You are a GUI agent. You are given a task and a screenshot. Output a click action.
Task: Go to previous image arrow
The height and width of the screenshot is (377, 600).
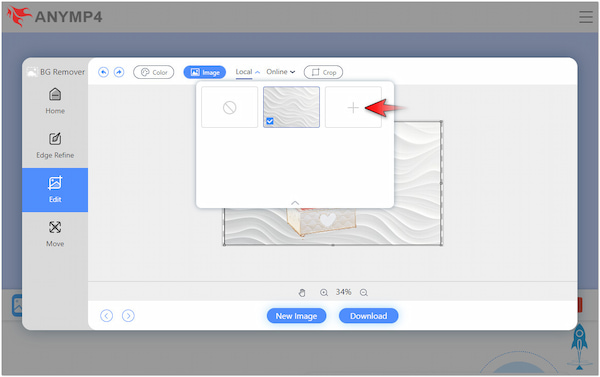106,316
